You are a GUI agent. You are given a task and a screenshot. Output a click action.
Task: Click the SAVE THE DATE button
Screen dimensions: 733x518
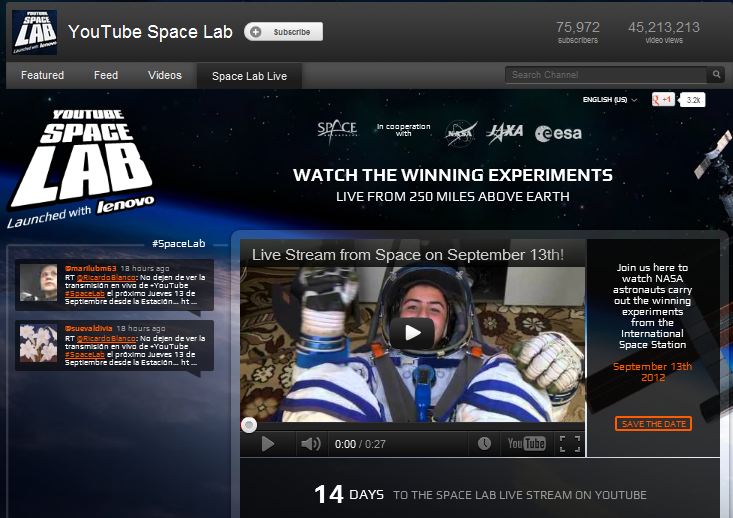click(654, 424)
